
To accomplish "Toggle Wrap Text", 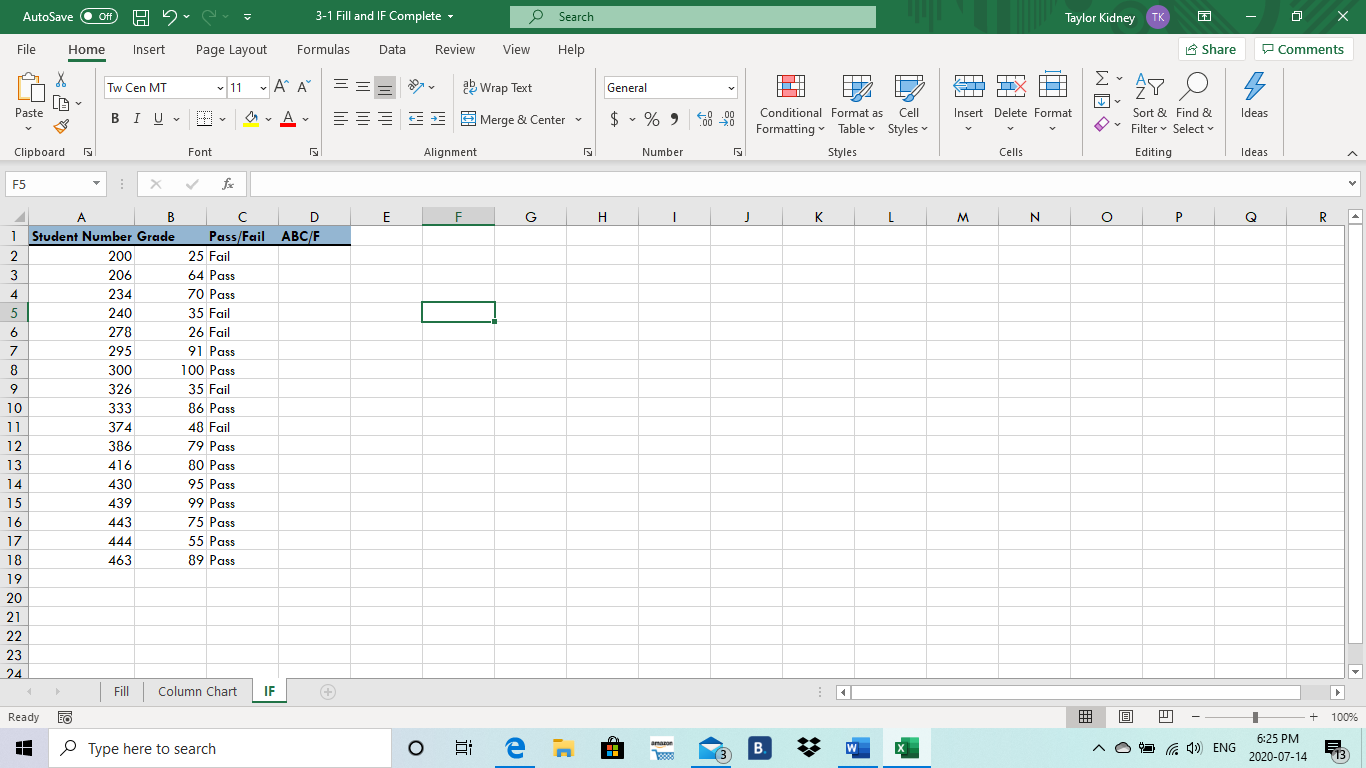I will click(497, 87).
